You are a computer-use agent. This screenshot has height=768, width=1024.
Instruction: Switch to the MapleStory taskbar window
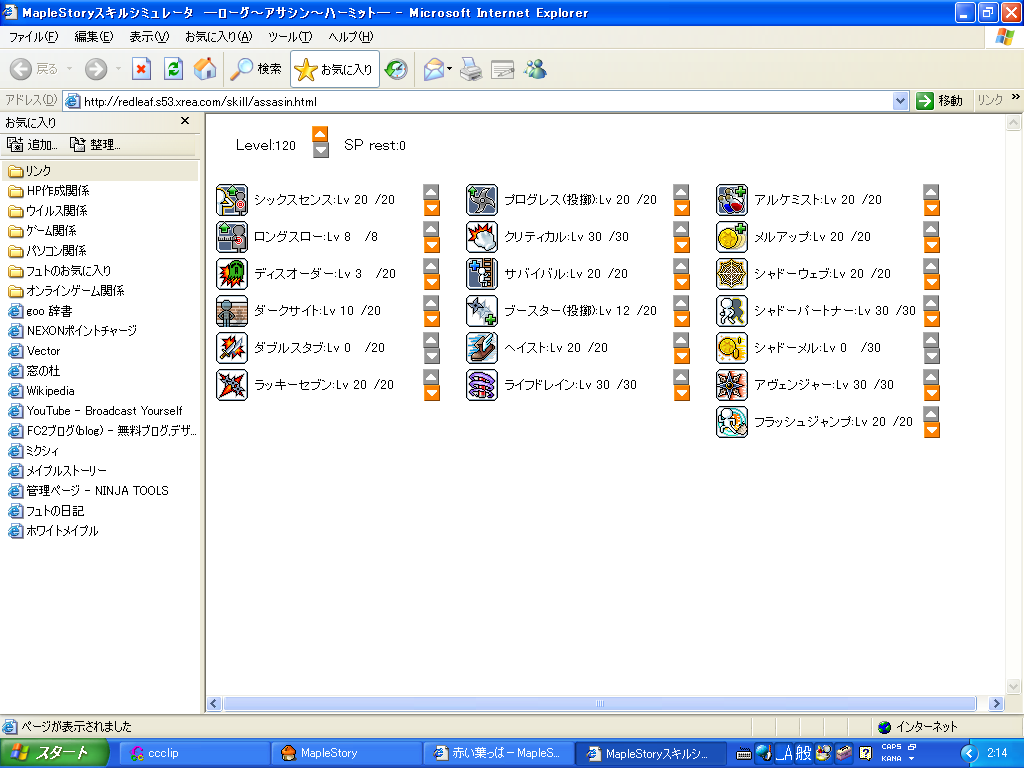pos(346,753)
